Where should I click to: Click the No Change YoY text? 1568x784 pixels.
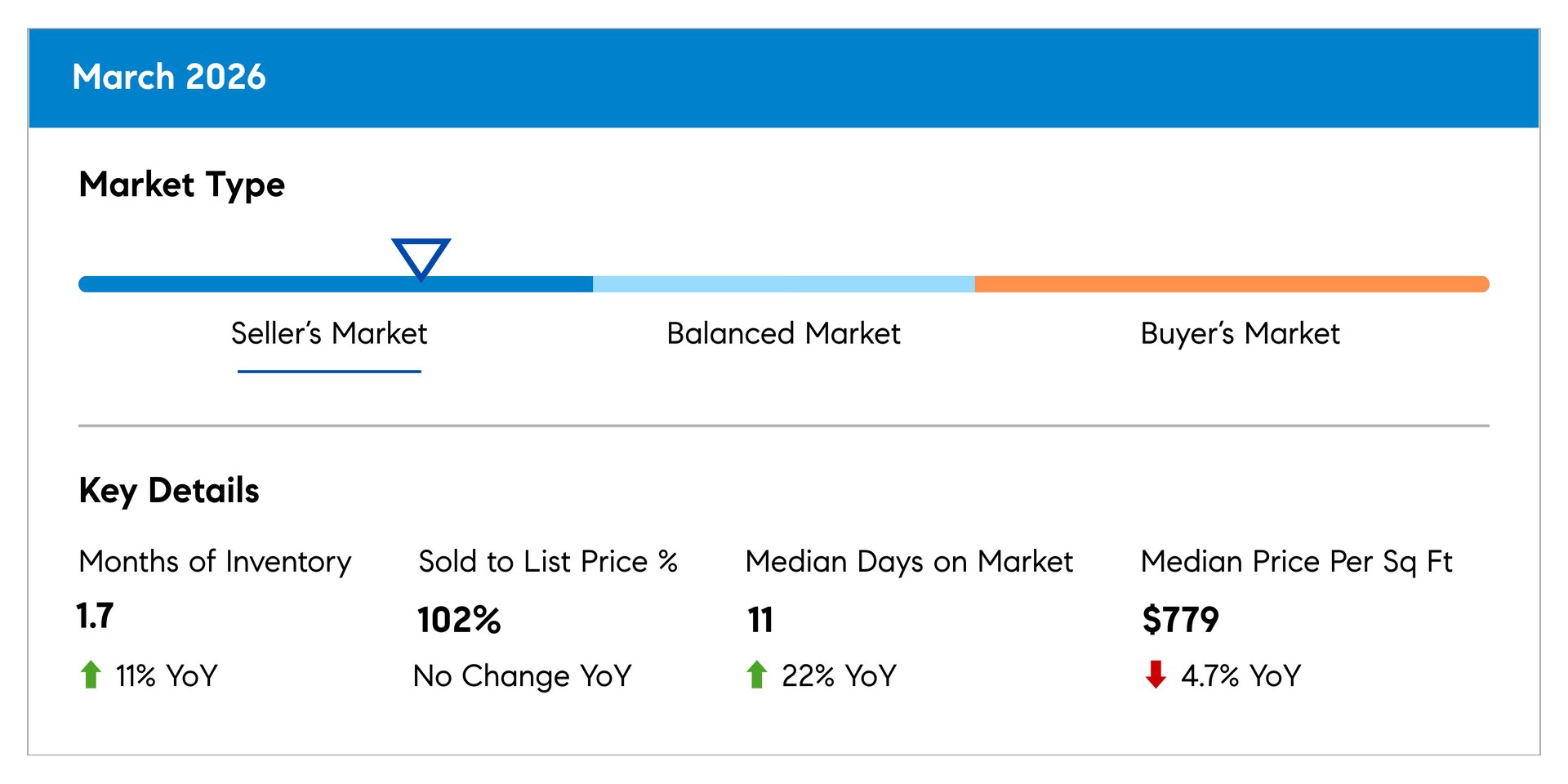[523, 675]
